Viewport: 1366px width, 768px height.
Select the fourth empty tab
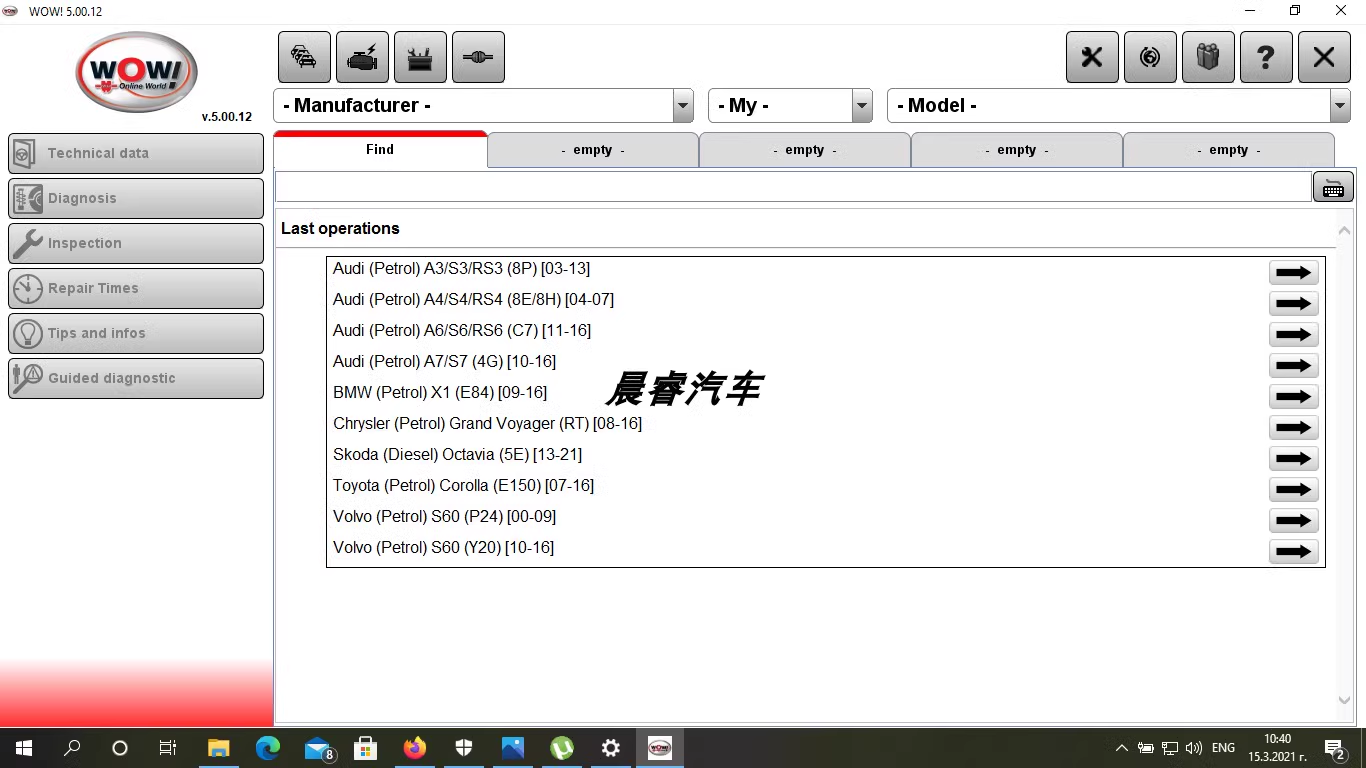pos(1229,150)
